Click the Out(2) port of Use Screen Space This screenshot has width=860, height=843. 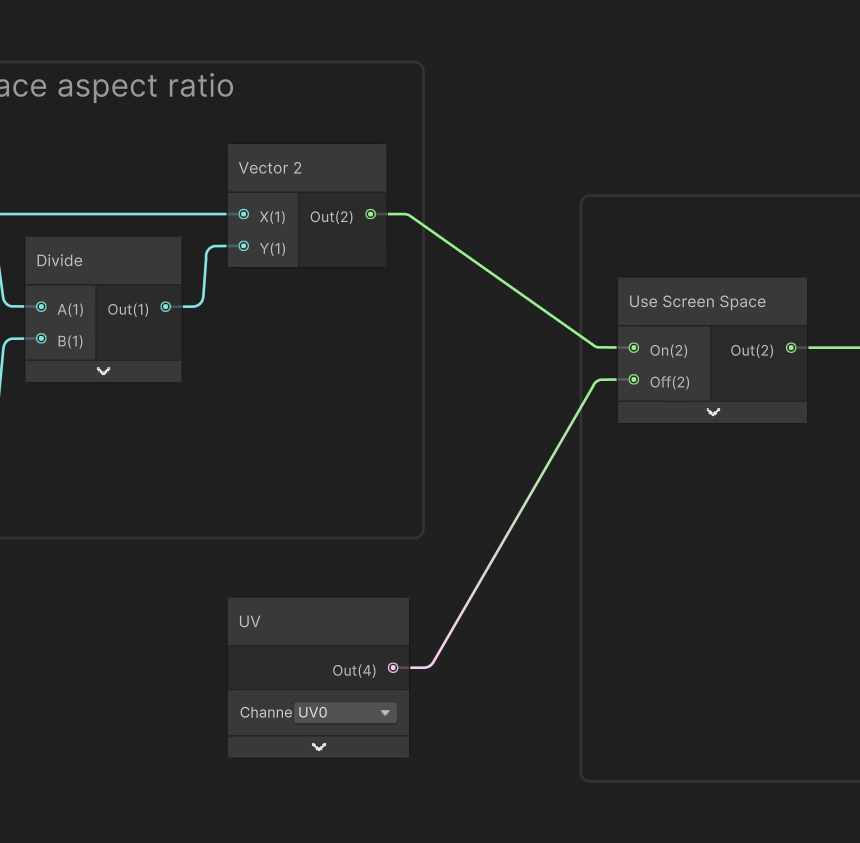(791, 348)
